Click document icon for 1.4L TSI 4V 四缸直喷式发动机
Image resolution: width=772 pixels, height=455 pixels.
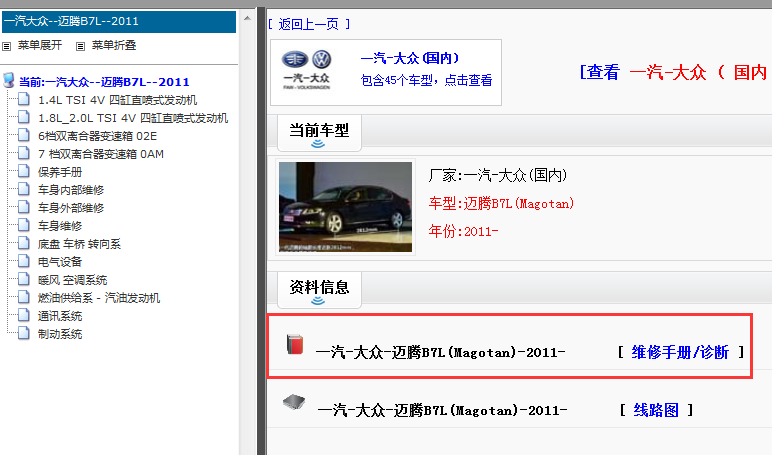click(x=24, y=99)
